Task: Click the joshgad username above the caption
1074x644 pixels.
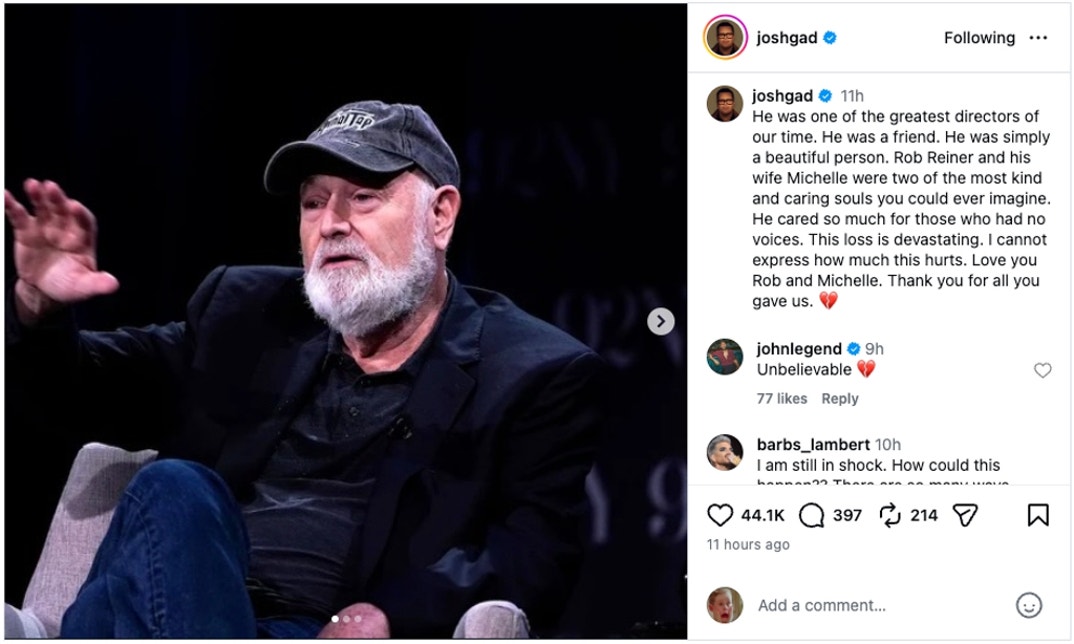Action: pos(781,95)
